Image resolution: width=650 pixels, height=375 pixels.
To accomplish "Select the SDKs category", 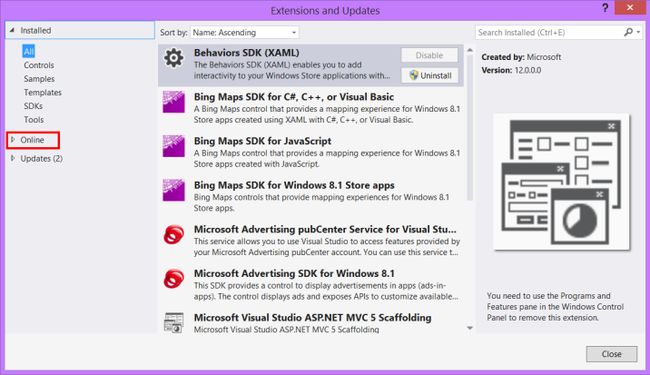I will click(x=33, y=106).
